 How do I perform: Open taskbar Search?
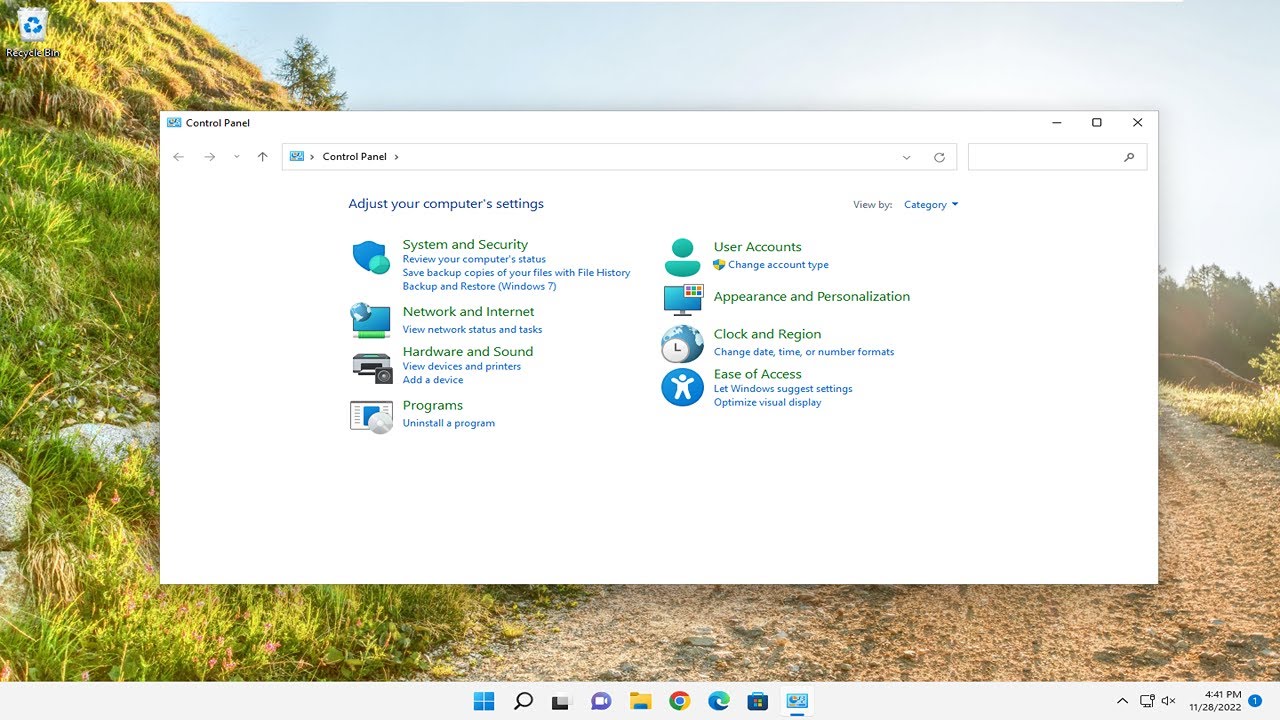pyautogui.click(x=523, y=701)
